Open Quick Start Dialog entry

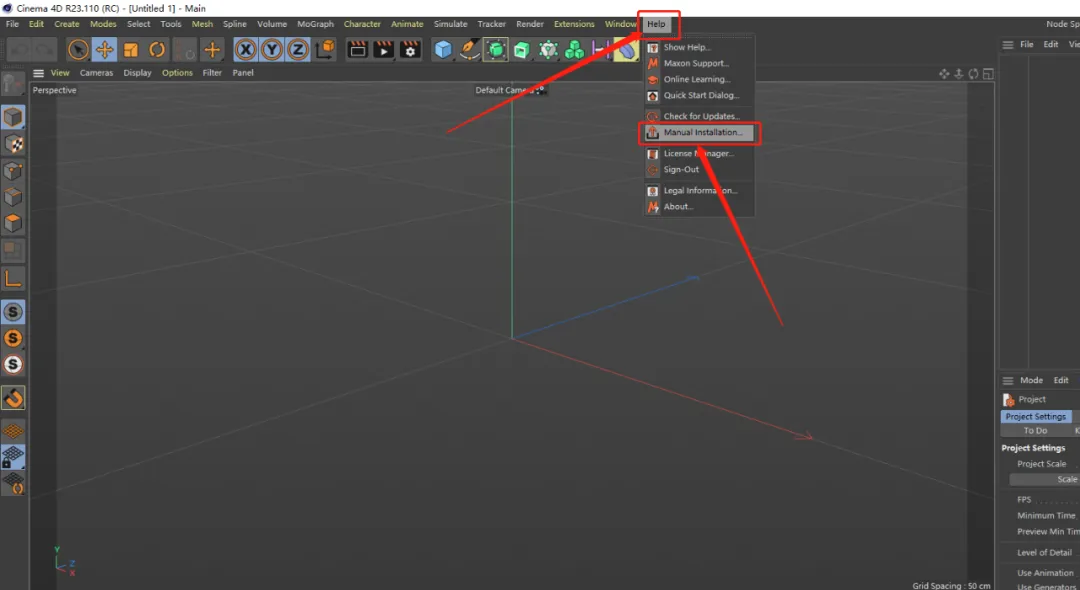(699, 96)
